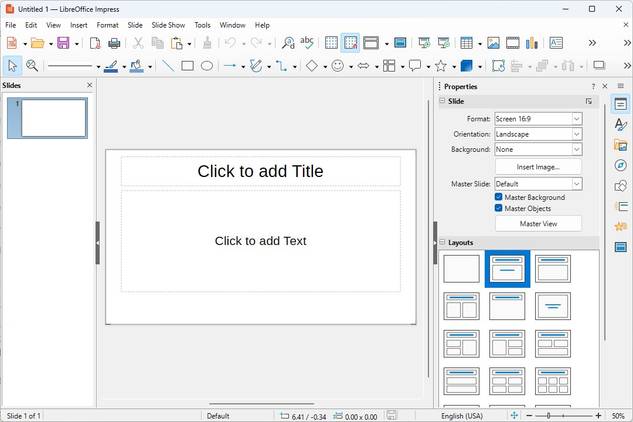Click the zoom out minus button

point(529,416)
